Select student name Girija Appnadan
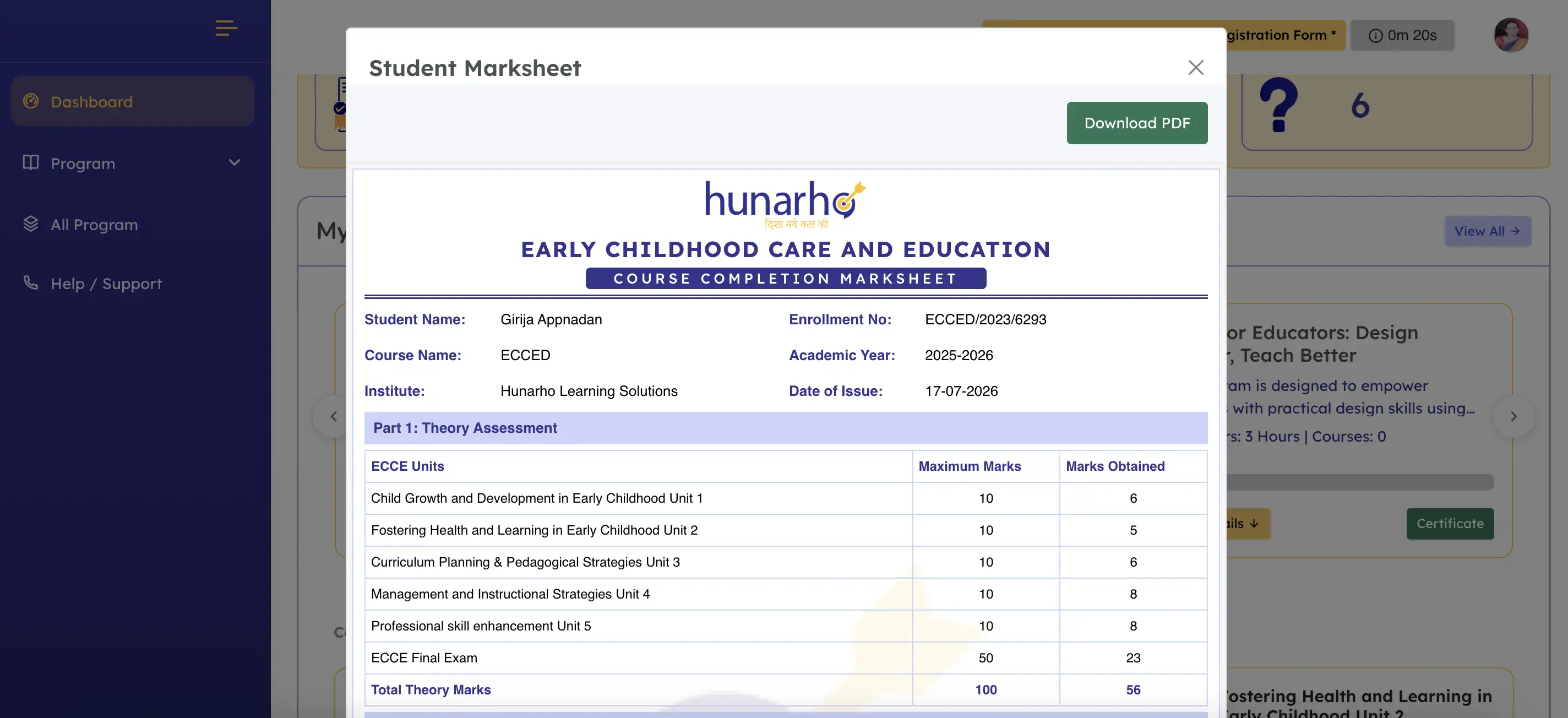This screenshot has height=718, width=1568. tap(551, 320)
